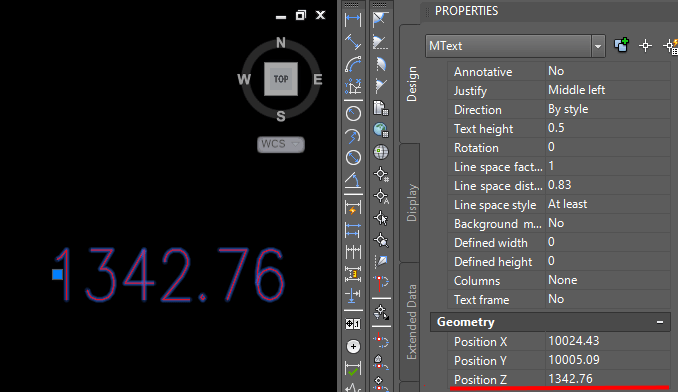The width and height of the screenshot is (678, 392).
Task: Click the point marker with magnifier icon
Action: click(x=381, y=239)
